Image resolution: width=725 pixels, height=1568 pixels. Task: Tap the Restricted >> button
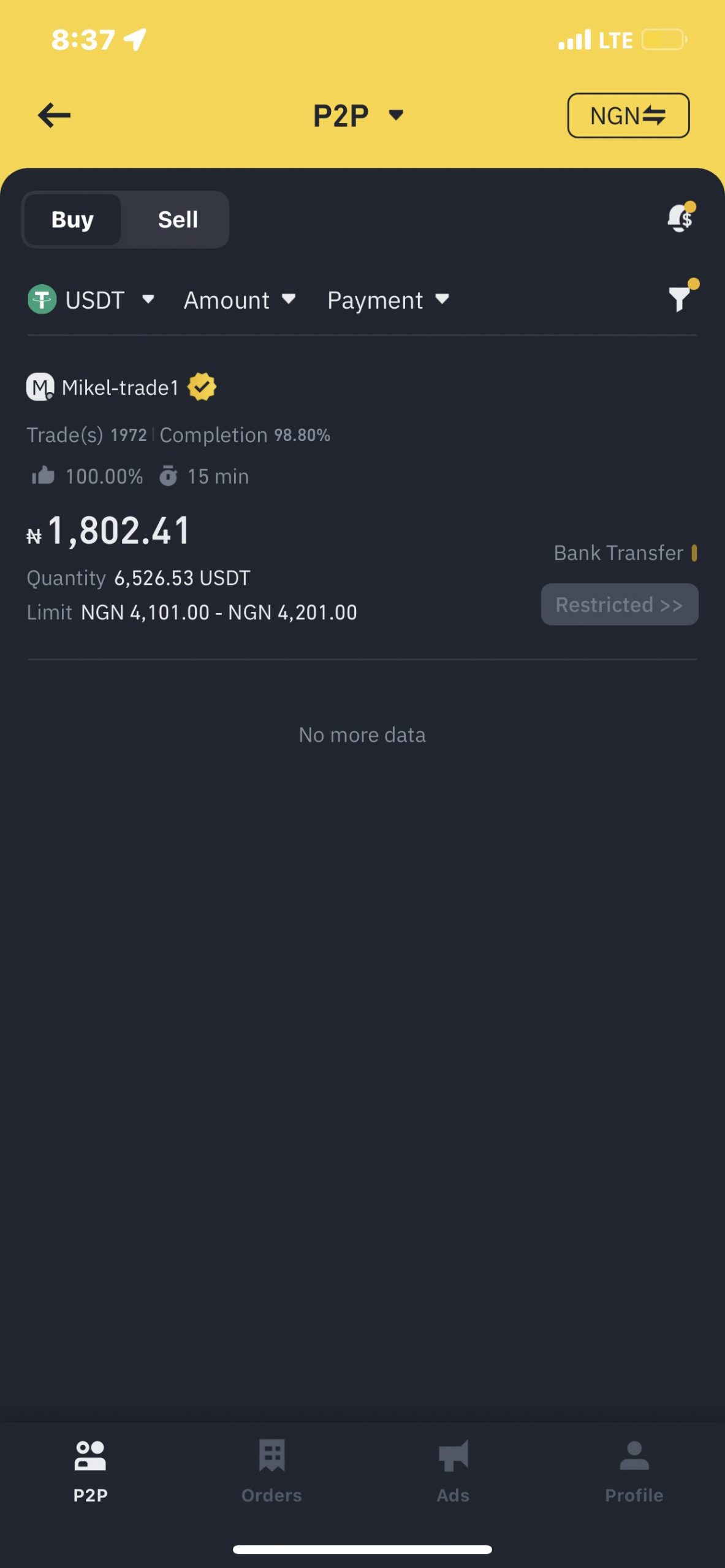tap(619, 605)
